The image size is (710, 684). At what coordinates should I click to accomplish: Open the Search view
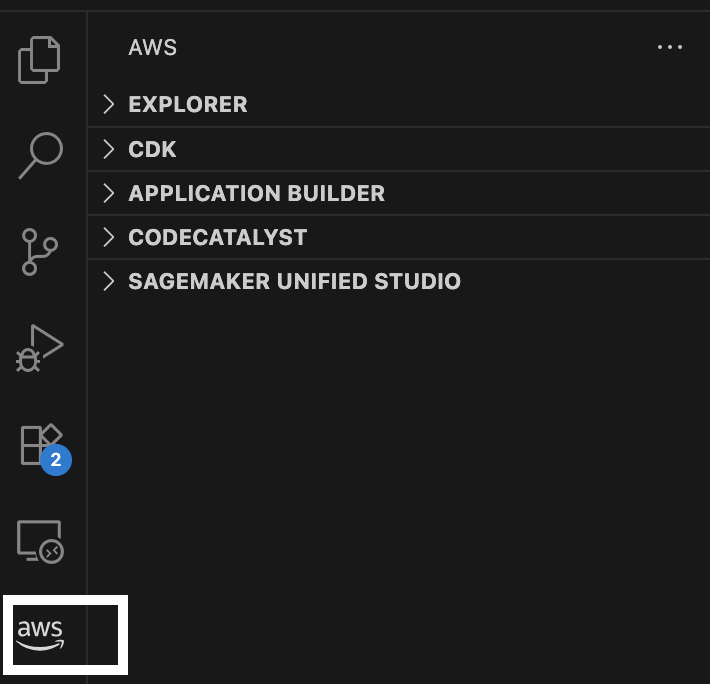click(40, 155)
